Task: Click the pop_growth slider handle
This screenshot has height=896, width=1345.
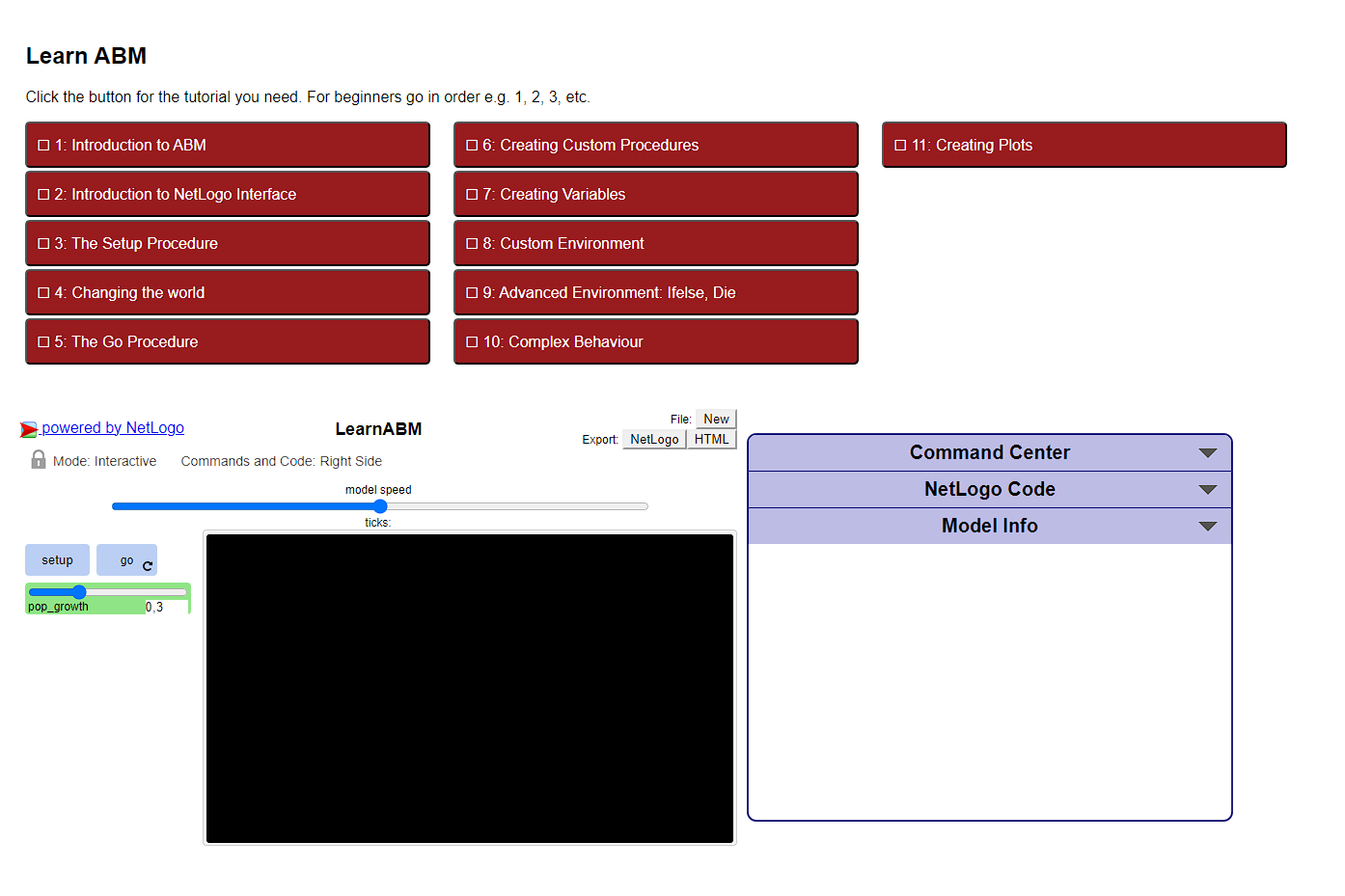Action: point(79,592)
